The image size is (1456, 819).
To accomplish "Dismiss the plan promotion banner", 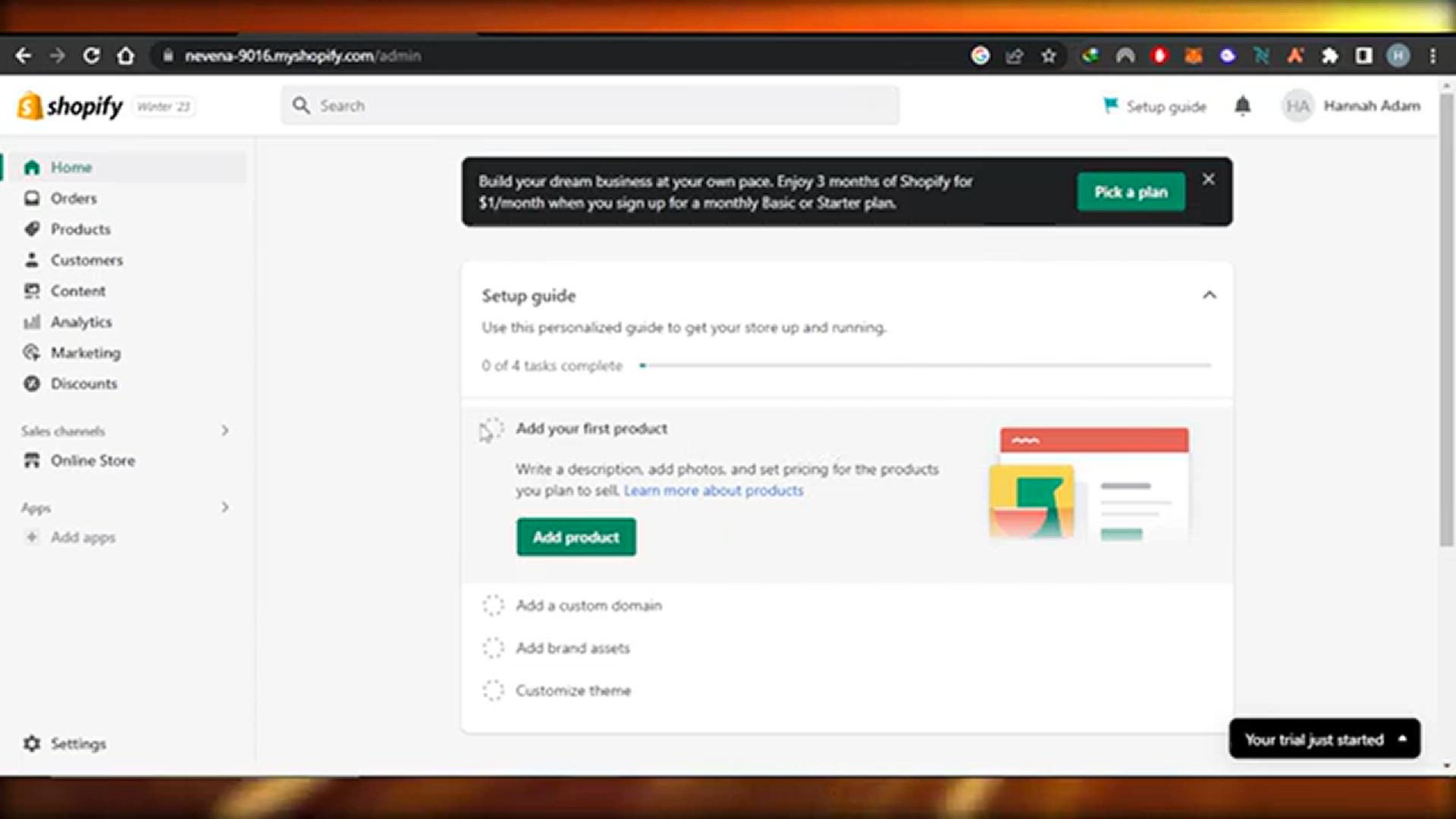I will coord(1209,180).
